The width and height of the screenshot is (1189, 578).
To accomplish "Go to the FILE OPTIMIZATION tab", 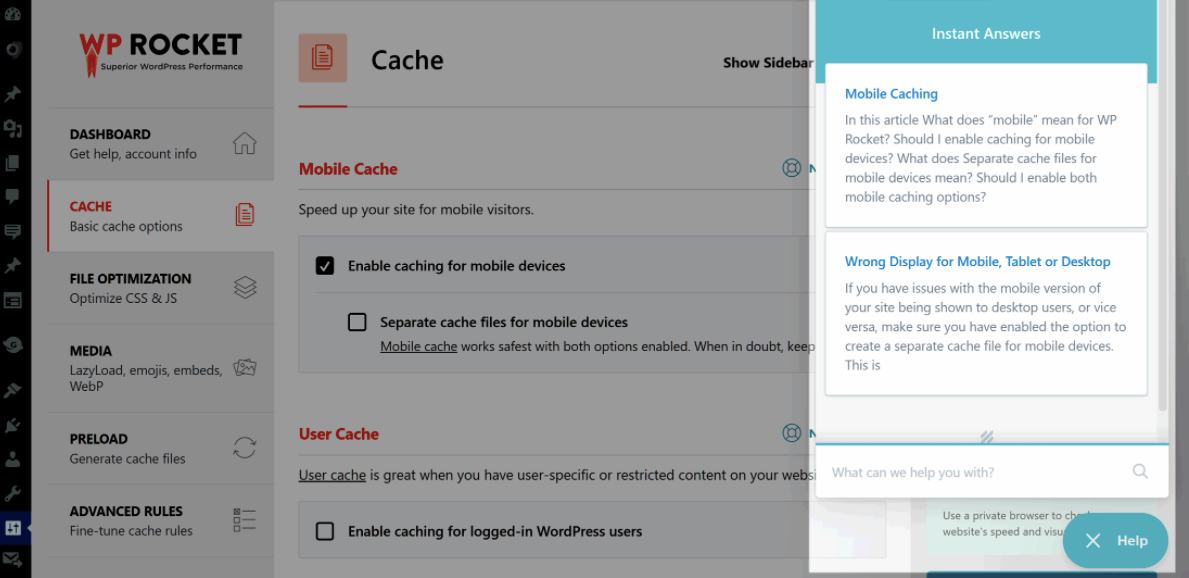I will pos(161,288).
